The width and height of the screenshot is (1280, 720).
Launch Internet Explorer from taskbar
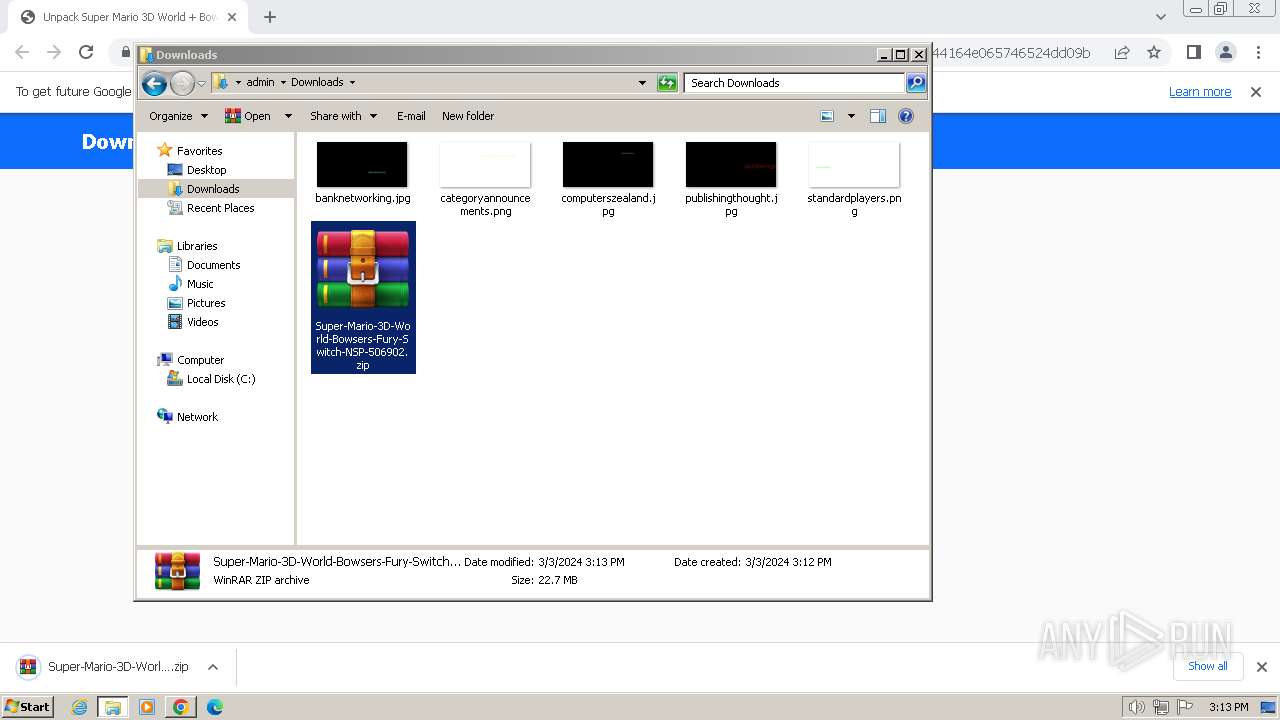coord(80,707)
